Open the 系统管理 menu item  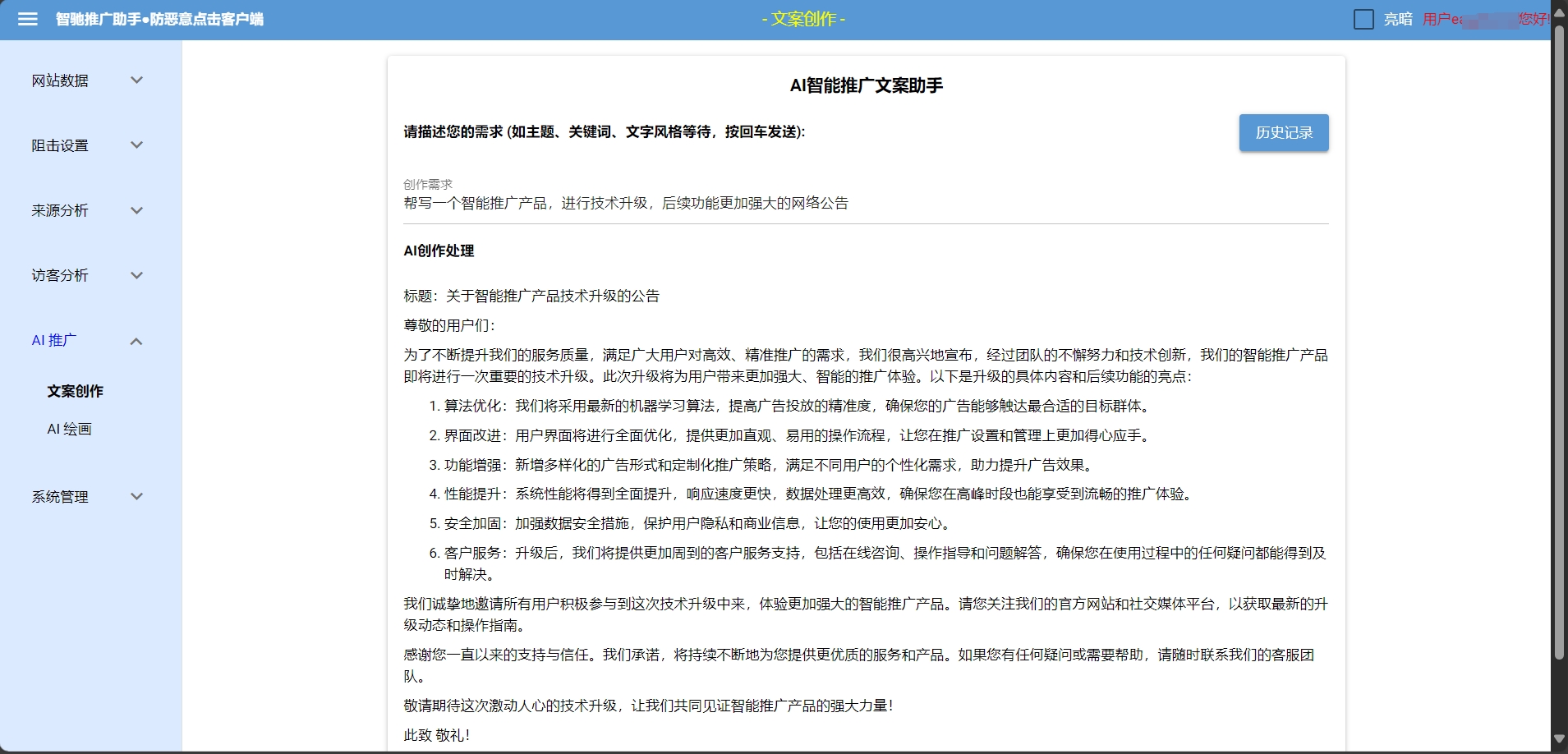pyautogui.click(x=60, y=497)
